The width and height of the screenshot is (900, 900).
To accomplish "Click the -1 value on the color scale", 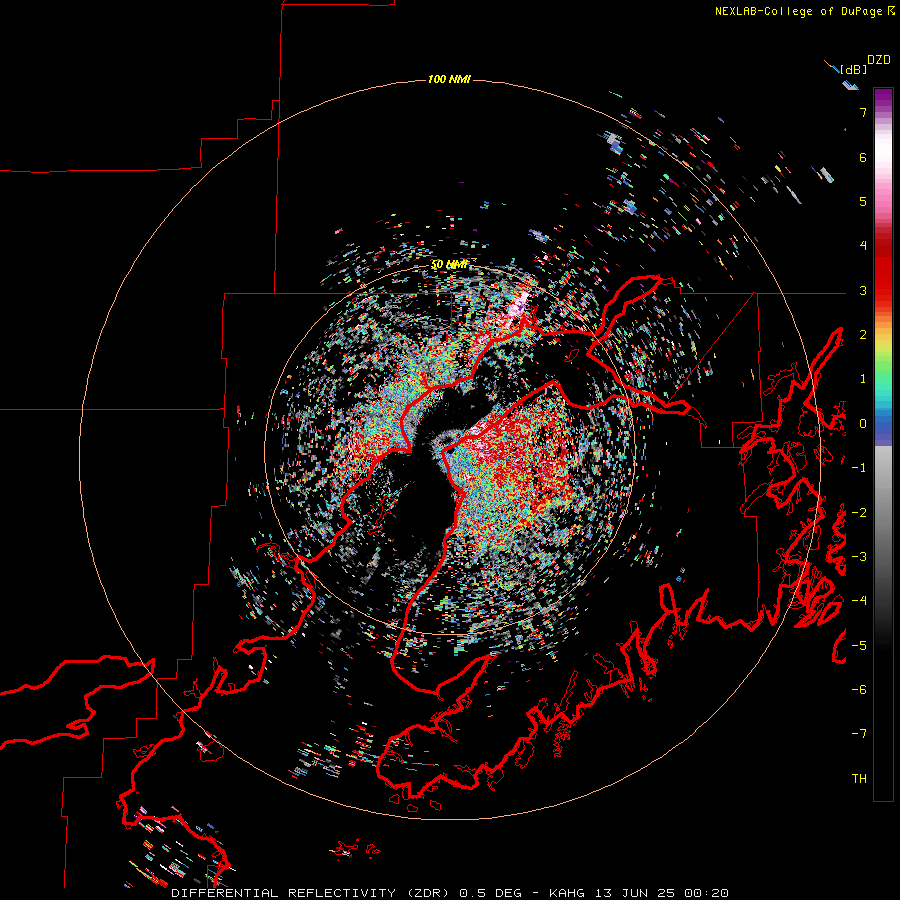I will click(859, 468).
